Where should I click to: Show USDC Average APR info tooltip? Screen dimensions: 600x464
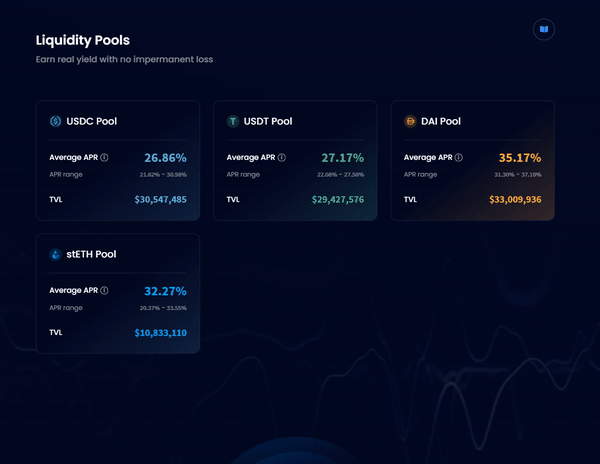(104, 158)
